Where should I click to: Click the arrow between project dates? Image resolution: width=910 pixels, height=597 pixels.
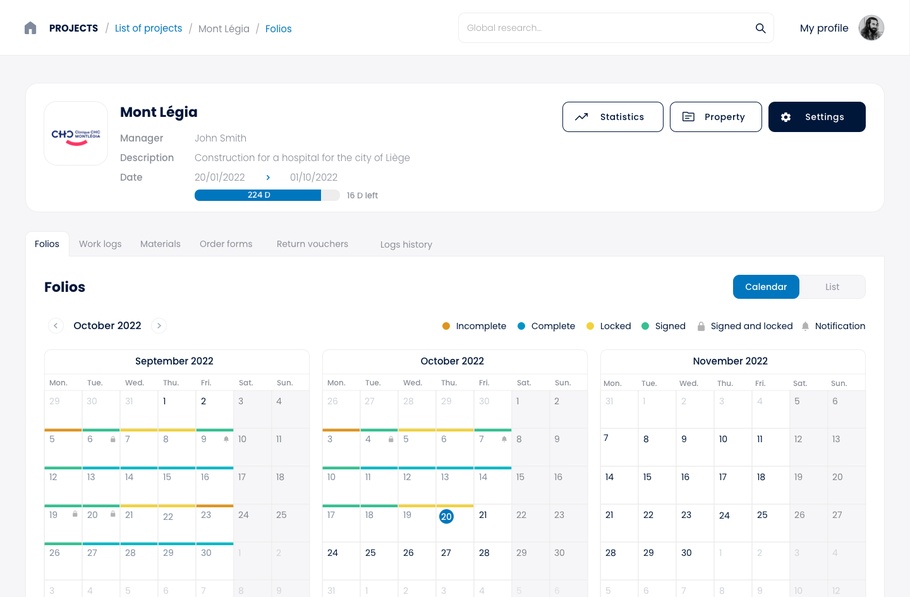(x=268, y=178)
